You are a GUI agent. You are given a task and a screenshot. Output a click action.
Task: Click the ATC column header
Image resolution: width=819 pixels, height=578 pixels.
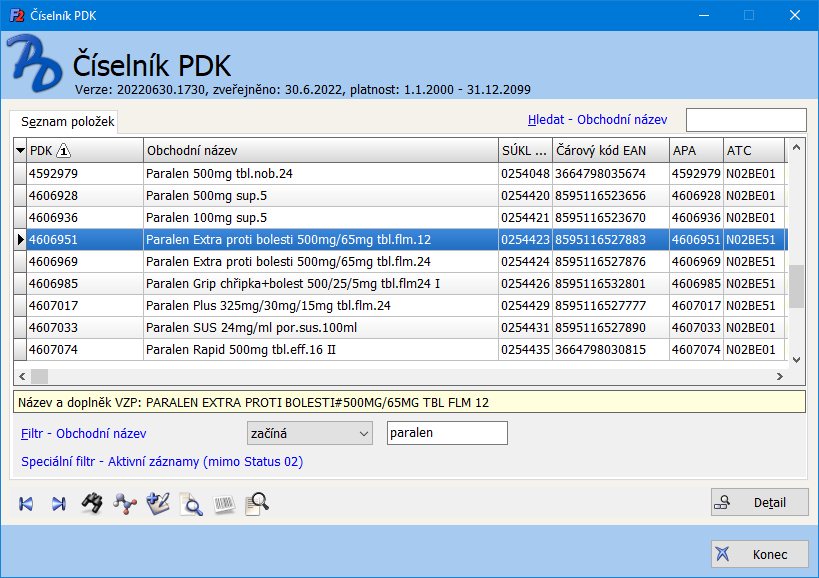pyautogui.click(x=754, y=150)
